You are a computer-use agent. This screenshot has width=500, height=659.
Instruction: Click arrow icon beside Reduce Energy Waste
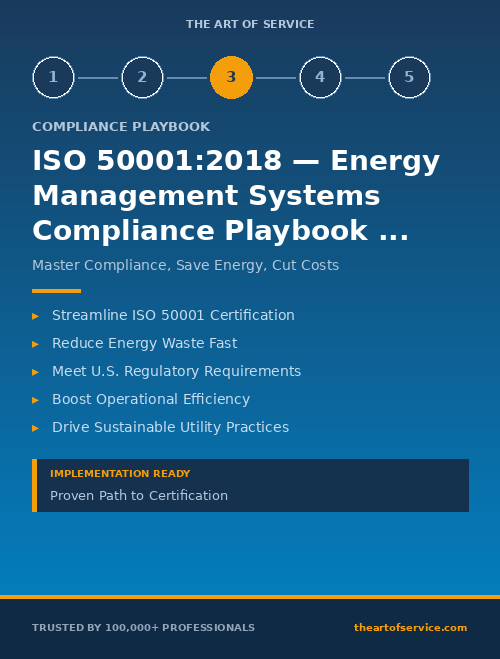(x=36, y=344)
